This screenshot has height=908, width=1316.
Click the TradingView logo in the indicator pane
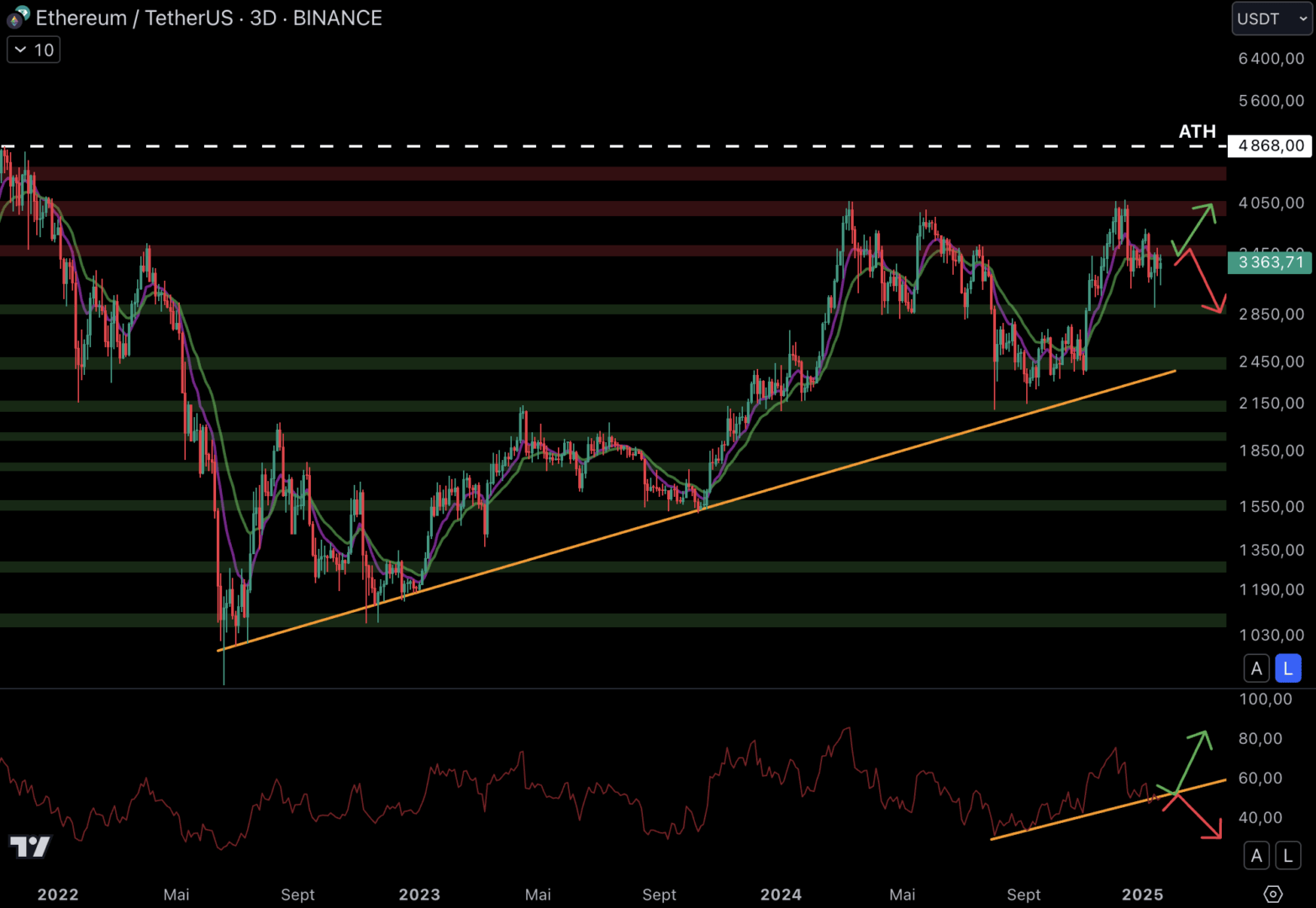point(29,846)
